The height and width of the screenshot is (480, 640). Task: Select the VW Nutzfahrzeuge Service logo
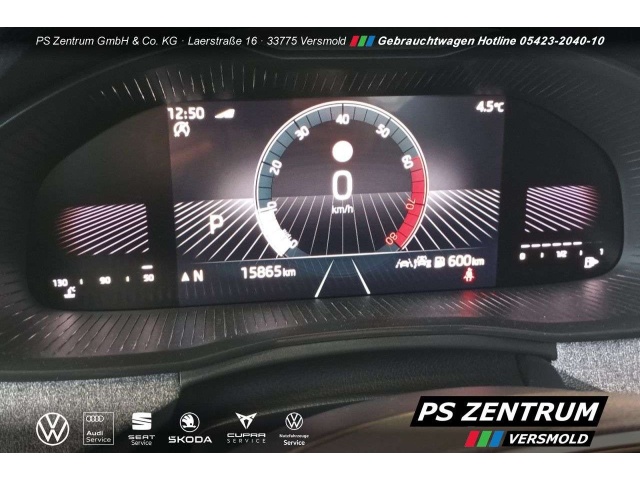click(x=293, y=428)
